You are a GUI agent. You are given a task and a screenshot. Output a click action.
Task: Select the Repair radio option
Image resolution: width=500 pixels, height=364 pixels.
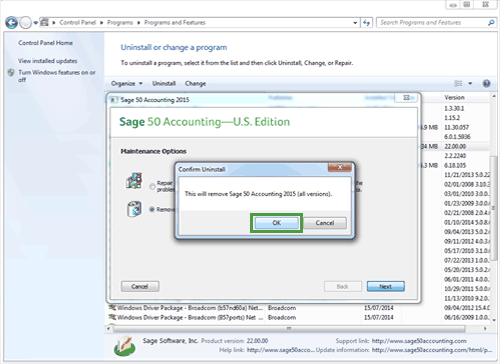tap(152, 186)
